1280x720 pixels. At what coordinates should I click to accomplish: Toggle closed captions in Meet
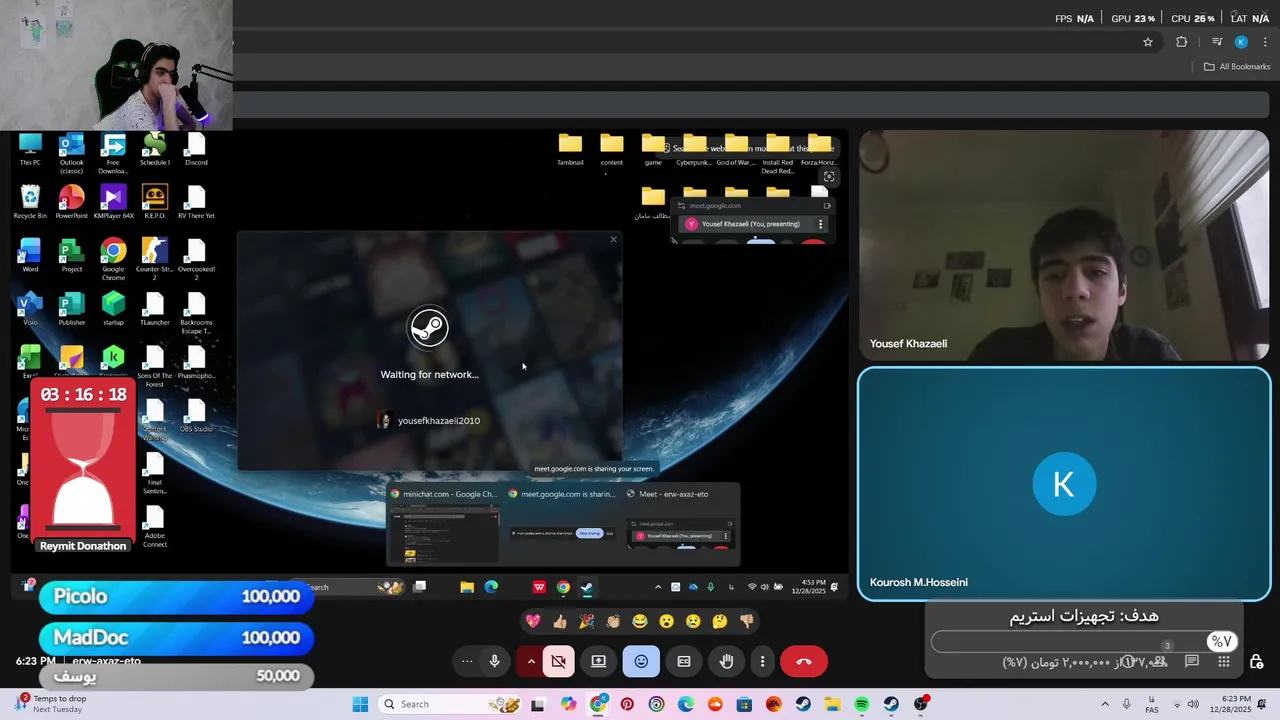(684, 661)
